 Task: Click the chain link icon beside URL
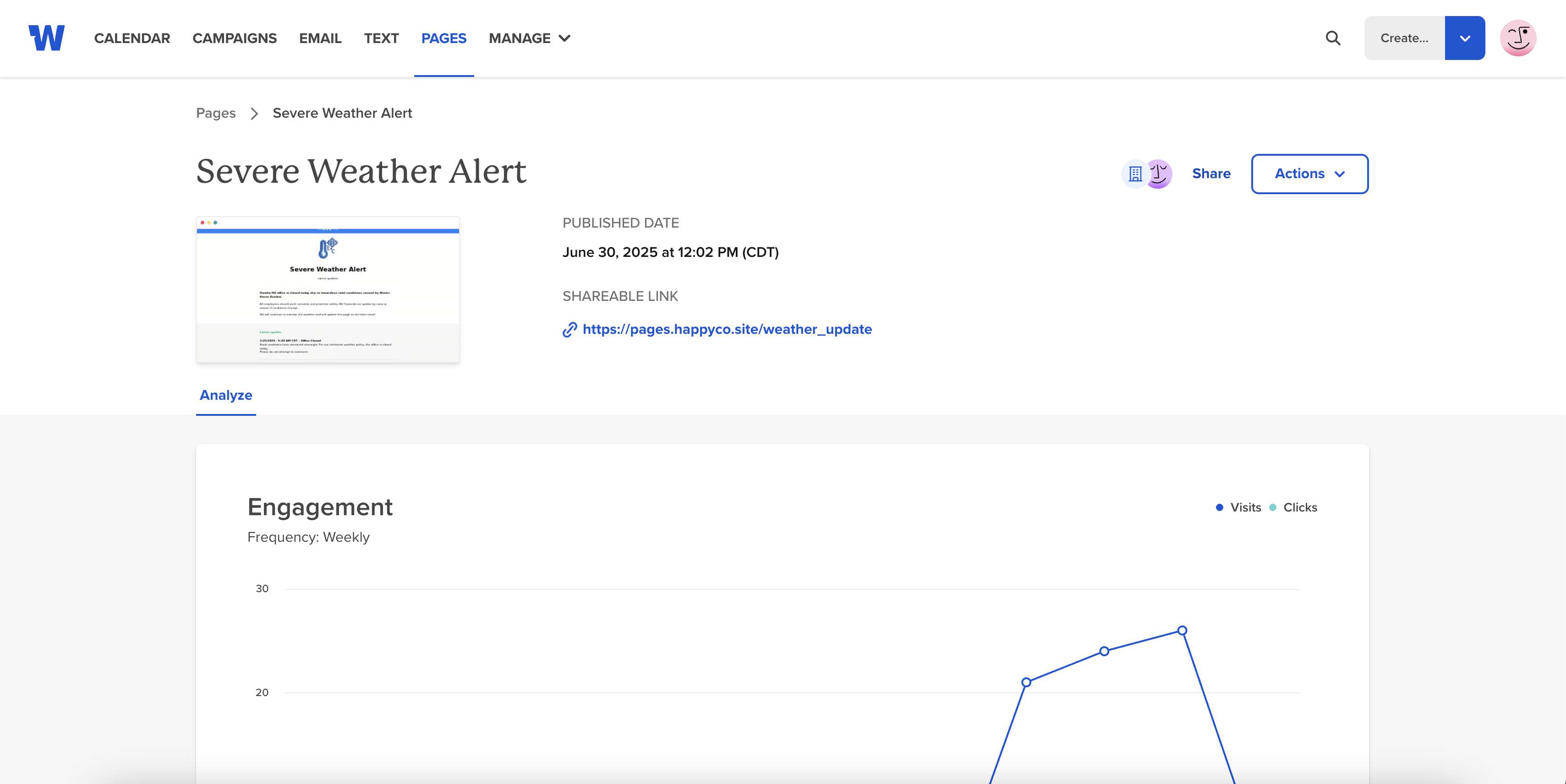click(x=569, y=329)
